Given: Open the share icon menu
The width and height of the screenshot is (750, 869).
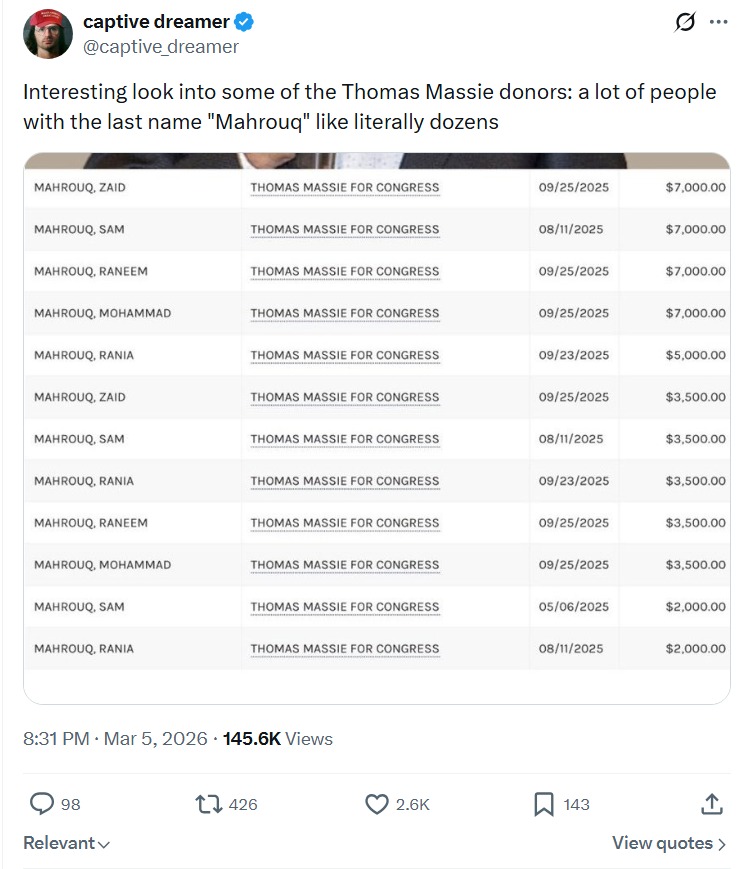Looking at the screenshot, I should coord(711,803).
